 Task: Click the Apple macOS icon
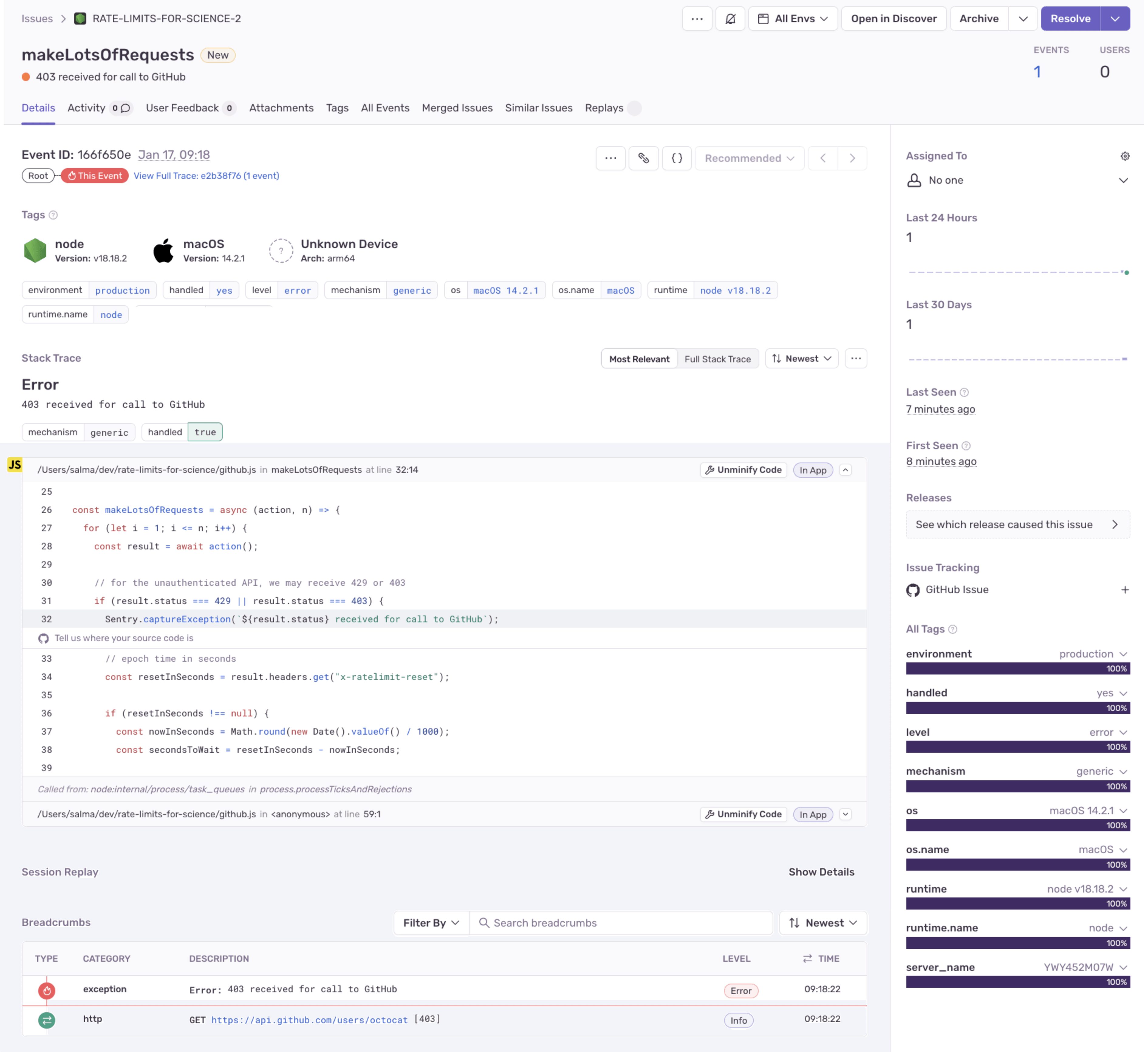point(163,251)
